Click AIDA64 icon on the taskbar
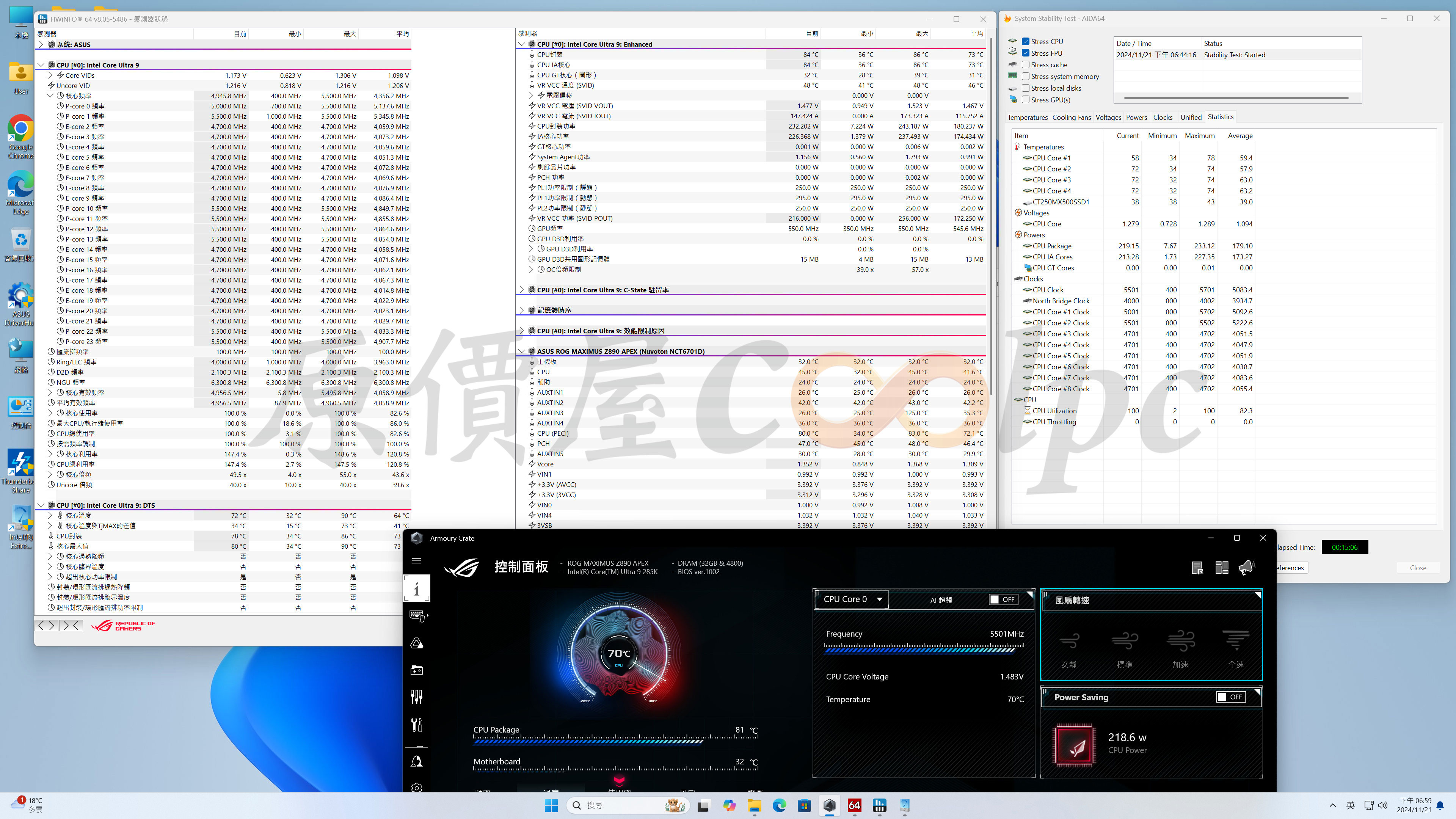The image size is (1456, 819). point(854,805)
